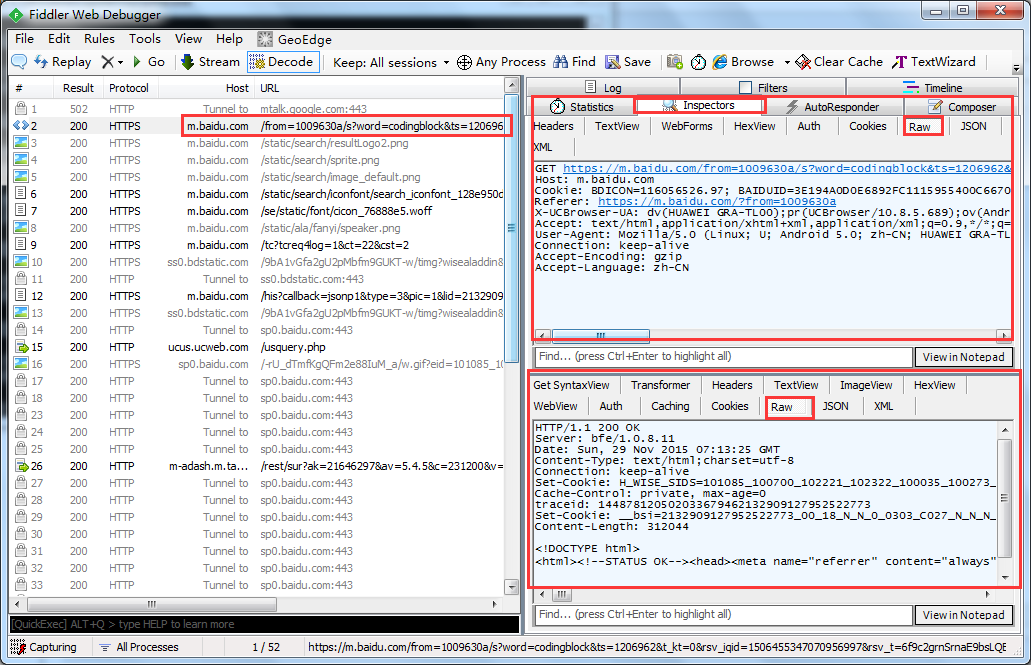Click request raw horizontal scrollbar thumb

(600, 335)
